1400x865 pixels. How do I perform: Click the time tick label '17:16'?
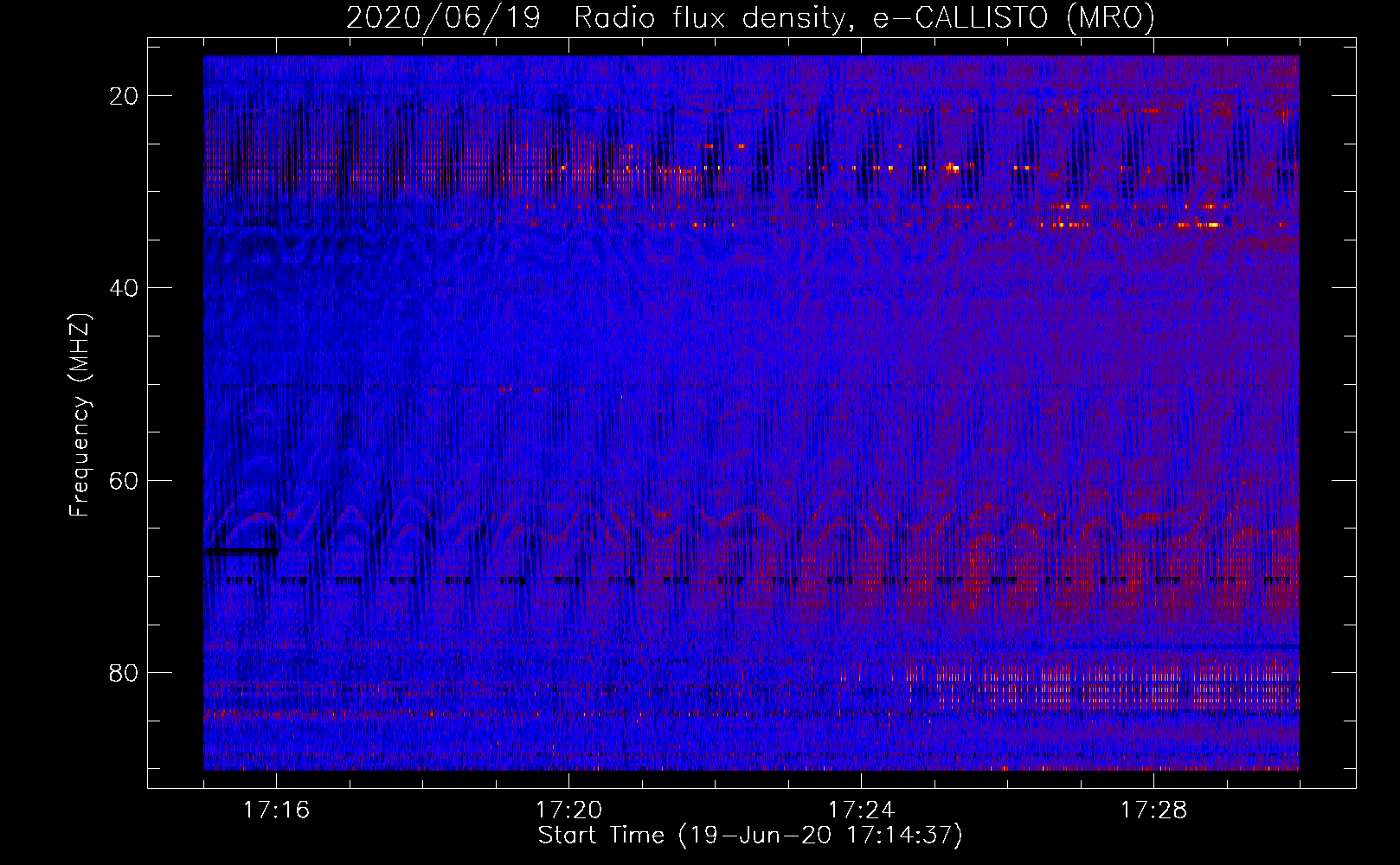click(277, 811)
